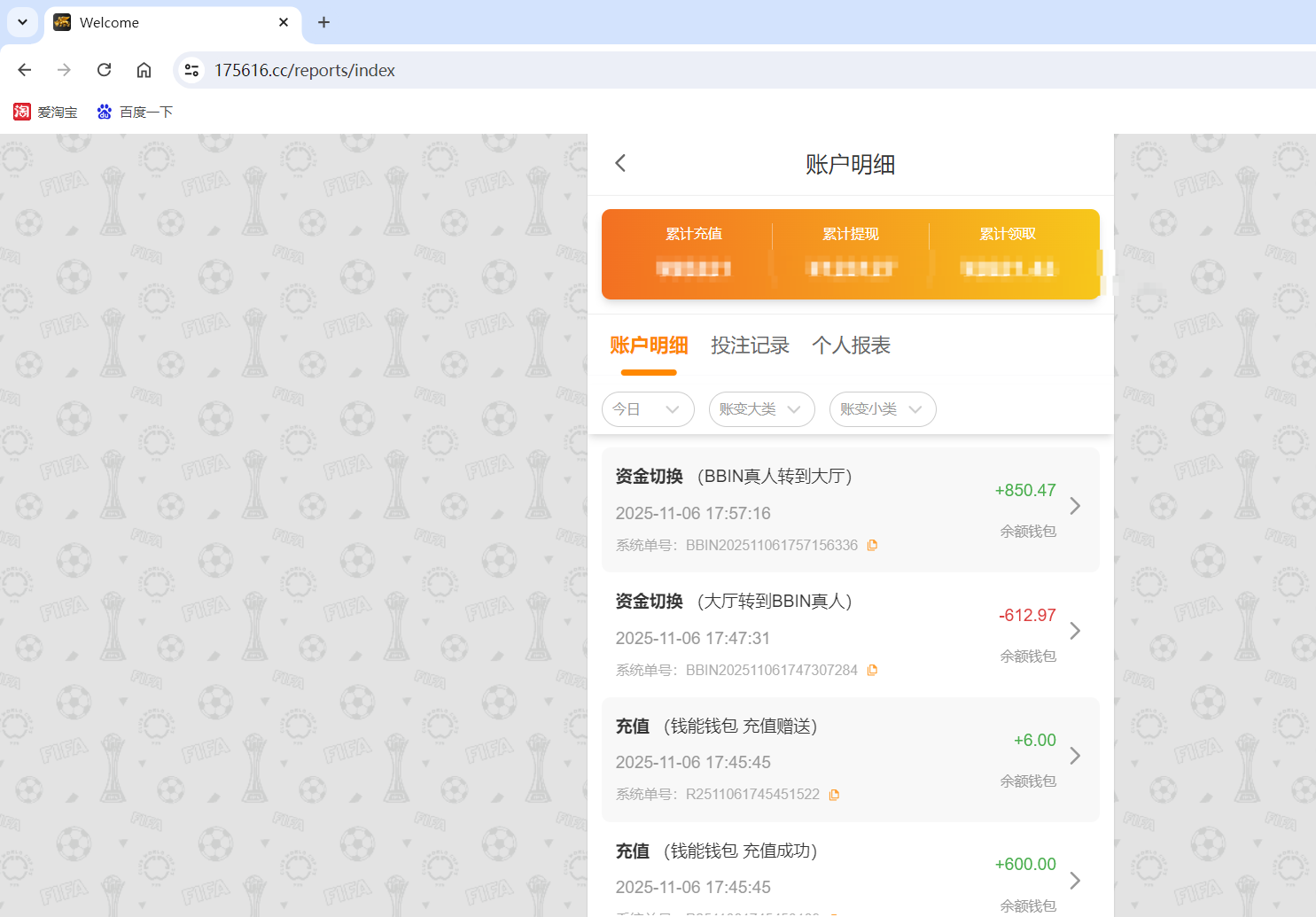Go forward in browser history

(x=63, y=69)
